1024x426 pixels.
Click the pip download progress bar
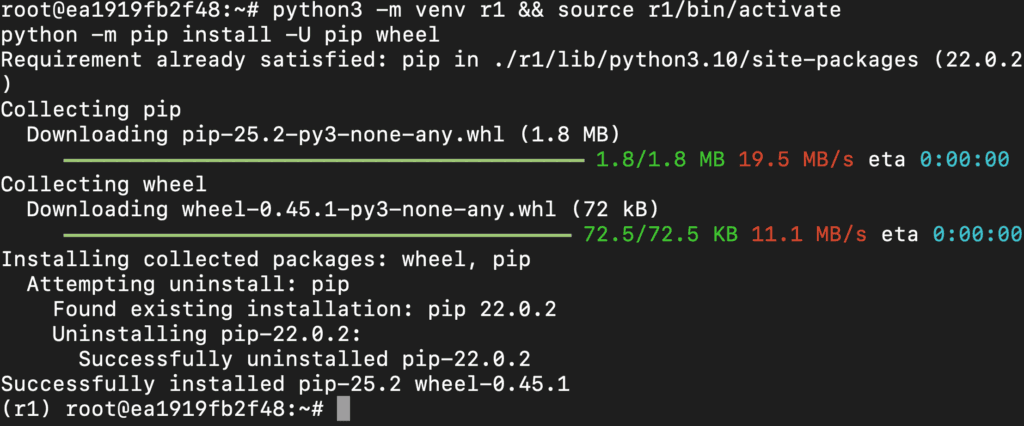(x=324, y=159)
